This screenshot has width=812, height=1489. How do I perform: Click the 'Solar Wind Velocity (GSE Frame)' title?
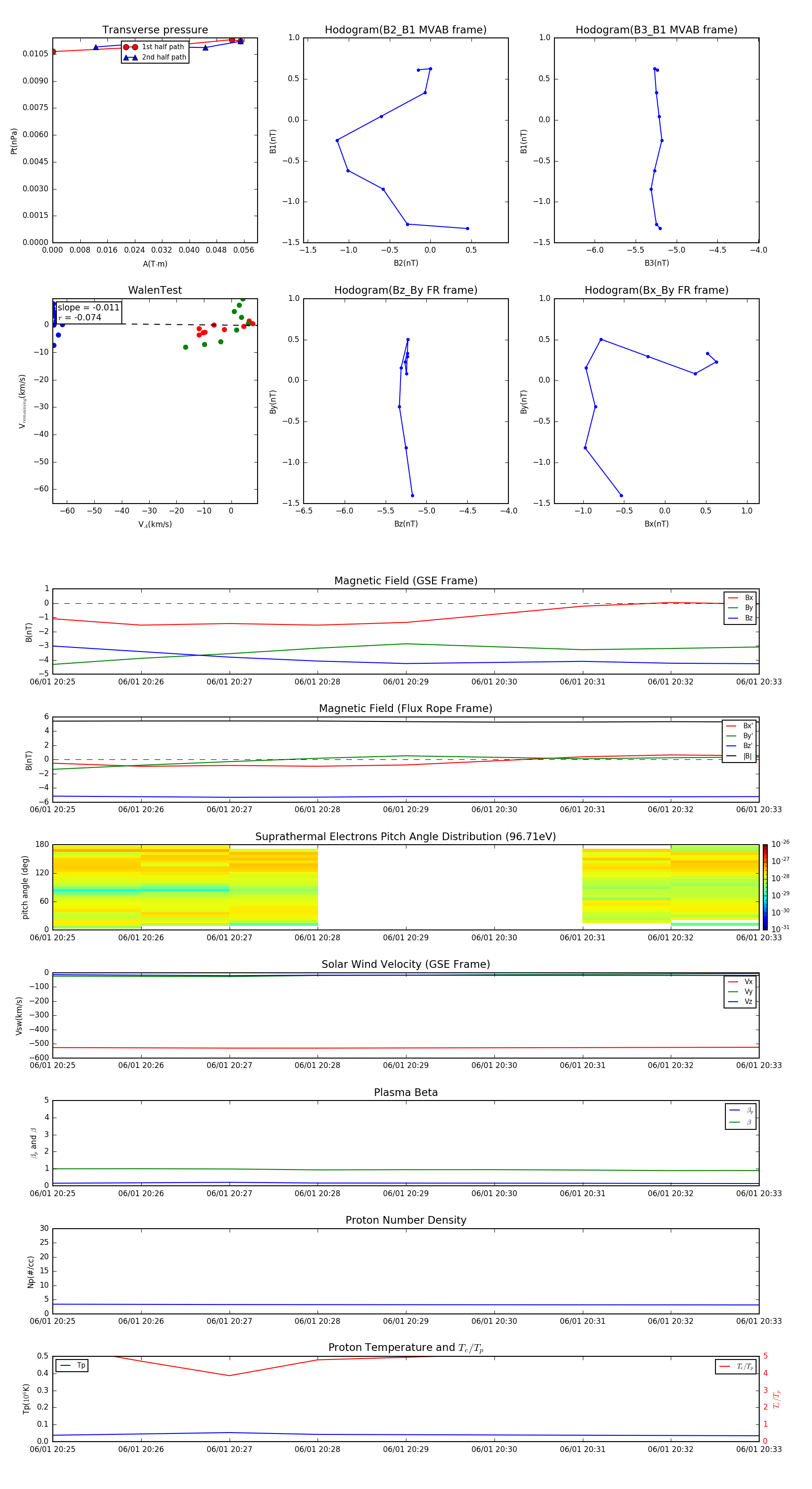point(406,965)
